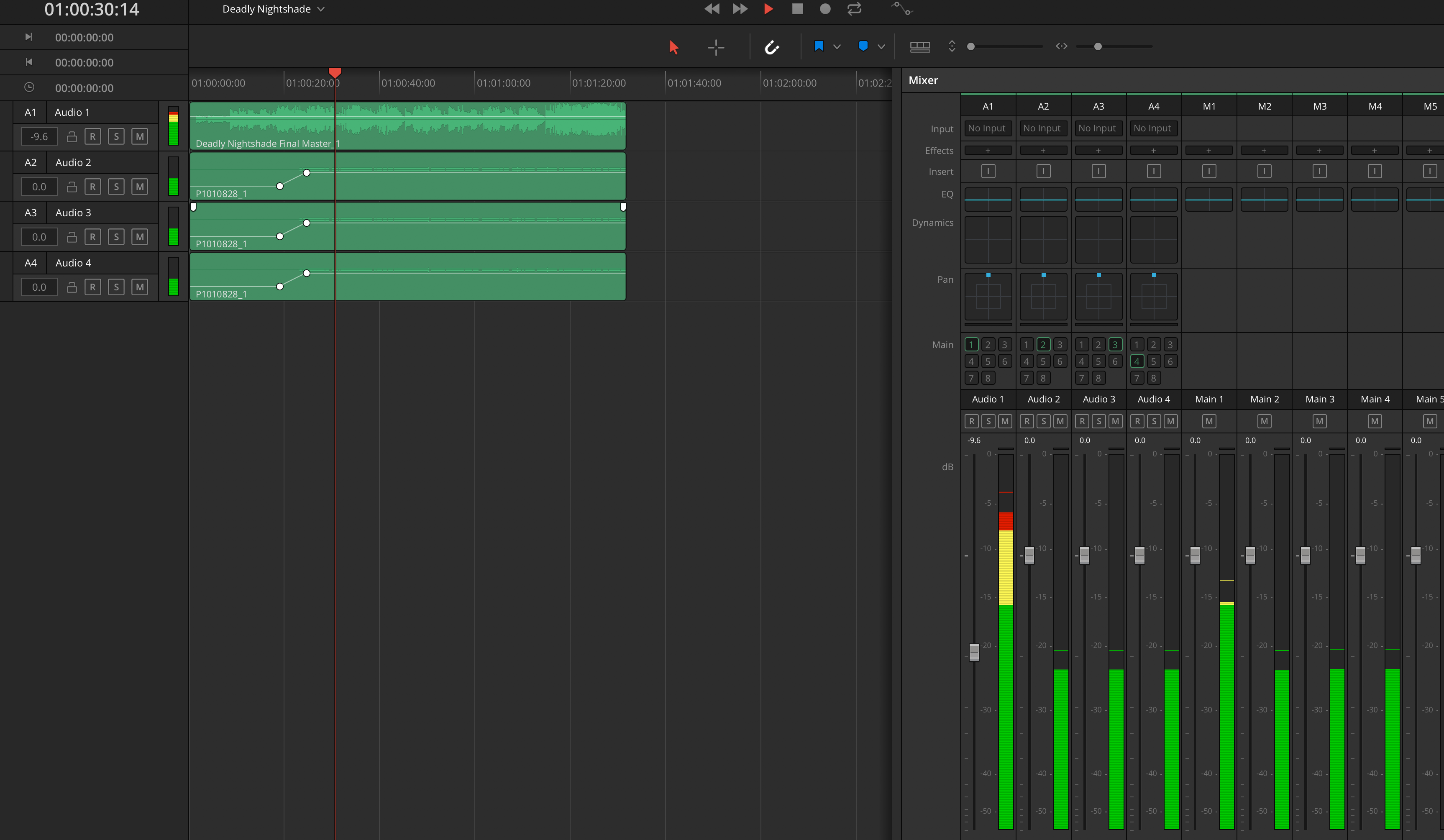The image size is (1444, 840).
Task: Toggle the Insert button on channel M3
Action: click(x=1320, y=171)
